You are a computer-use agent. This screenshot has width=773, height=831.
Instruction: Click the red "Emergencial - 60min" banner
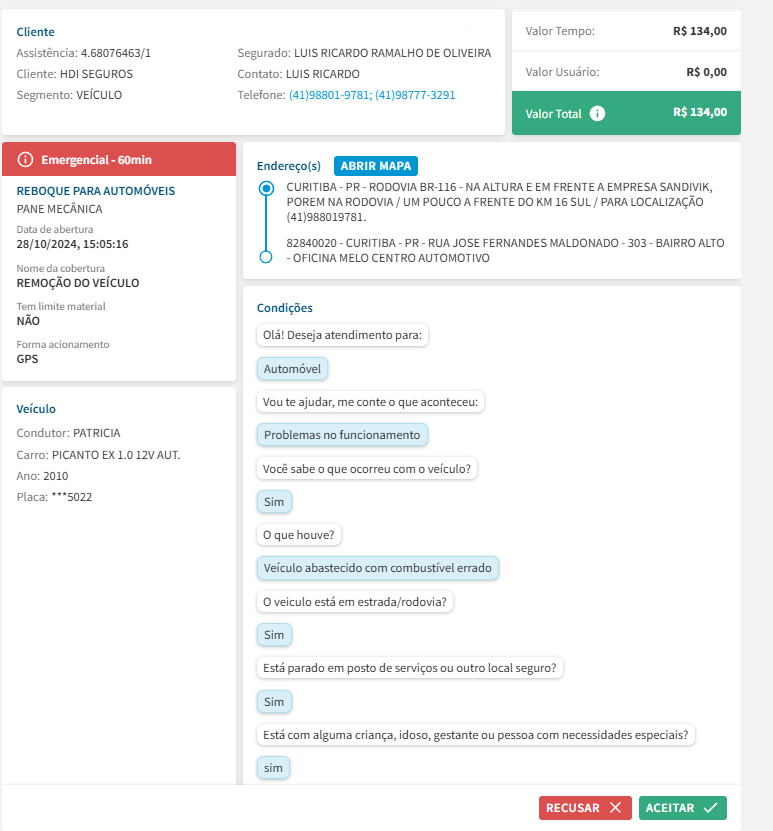[118, 160]
